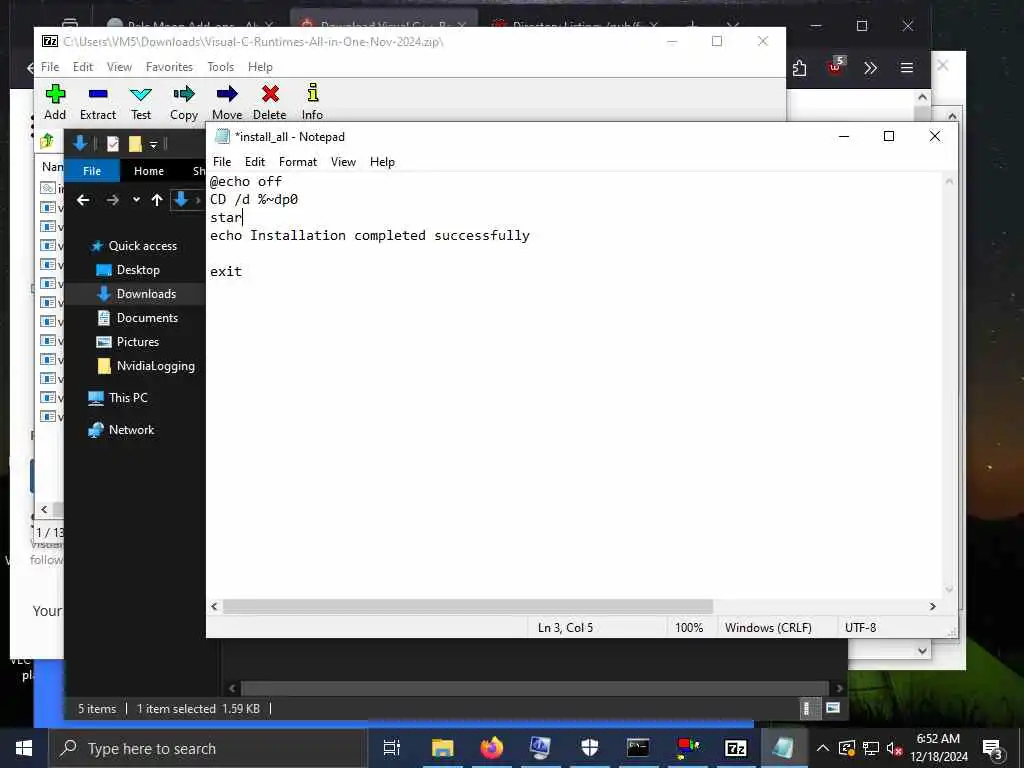Open Downloads in the navigation pane

tap(146, 294)
